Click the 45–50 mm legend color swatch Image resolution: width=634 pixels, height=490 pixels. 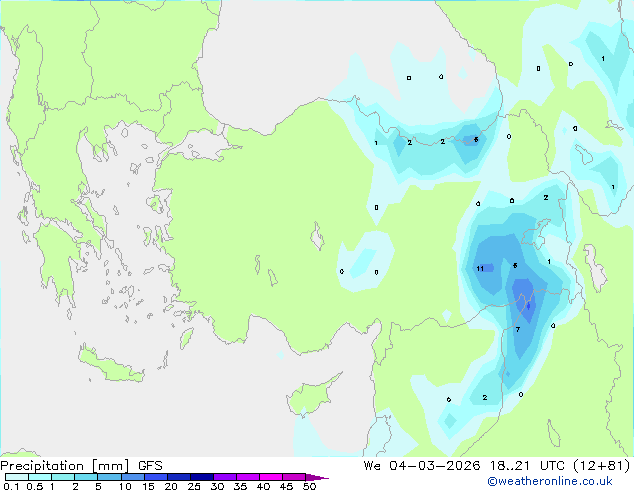(294, 477)
